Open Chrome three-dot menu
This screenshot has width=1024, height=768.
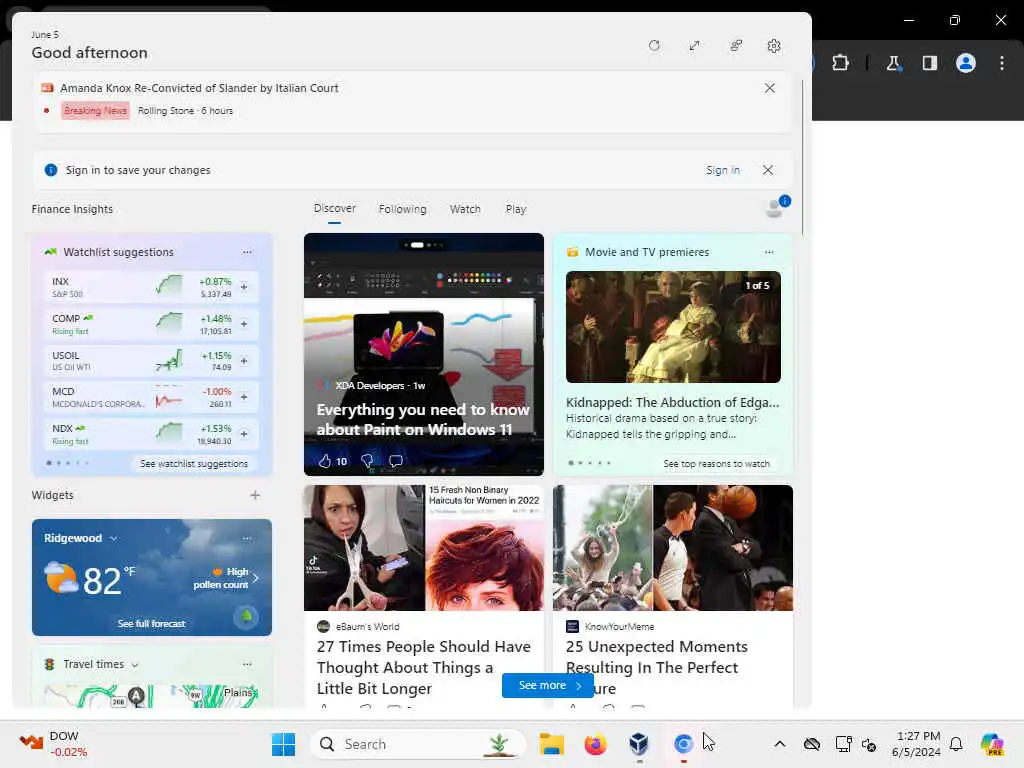point(1002,63)
